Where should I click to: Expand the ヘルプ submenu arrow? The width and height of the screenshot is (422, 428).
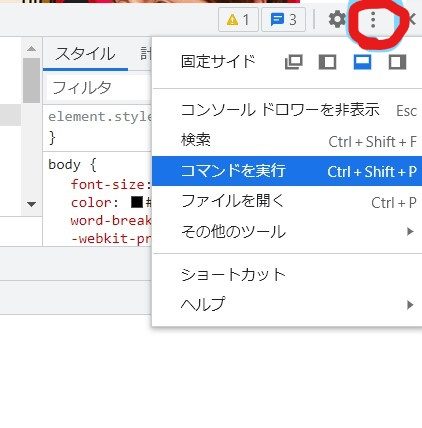click(410, 305)
